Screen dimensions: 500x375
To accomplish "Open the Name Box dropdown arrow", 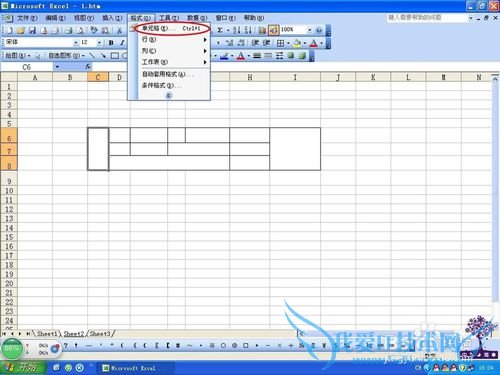I will [57, 67].
